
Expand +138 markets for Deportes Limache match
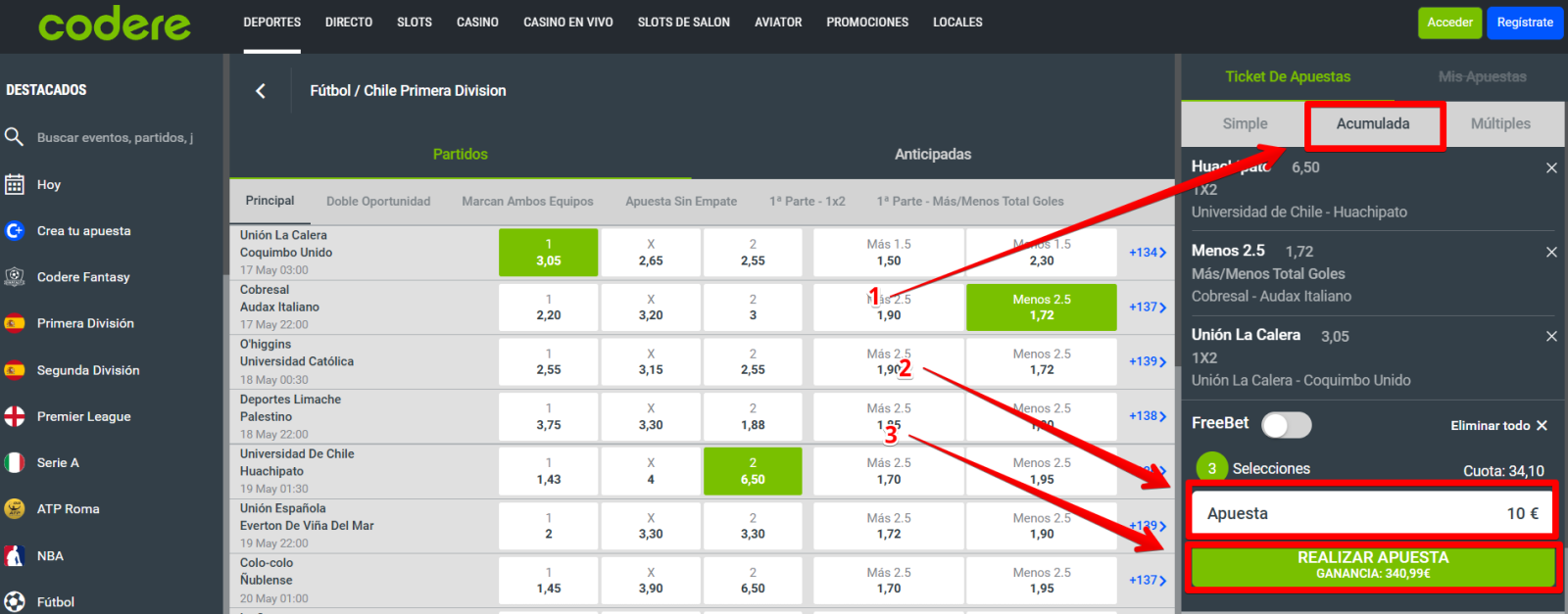coord(1148,416)
